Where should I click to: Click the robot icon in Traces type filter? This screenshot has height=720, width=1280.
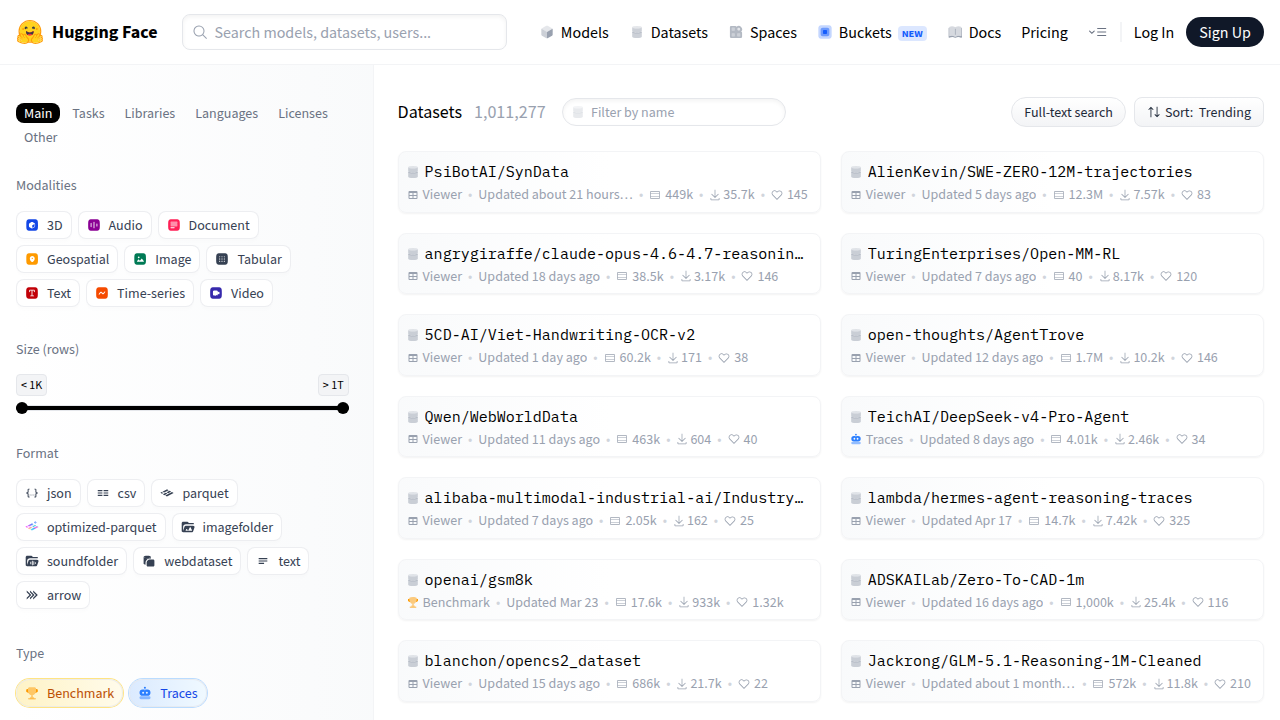tap(145, 693)
